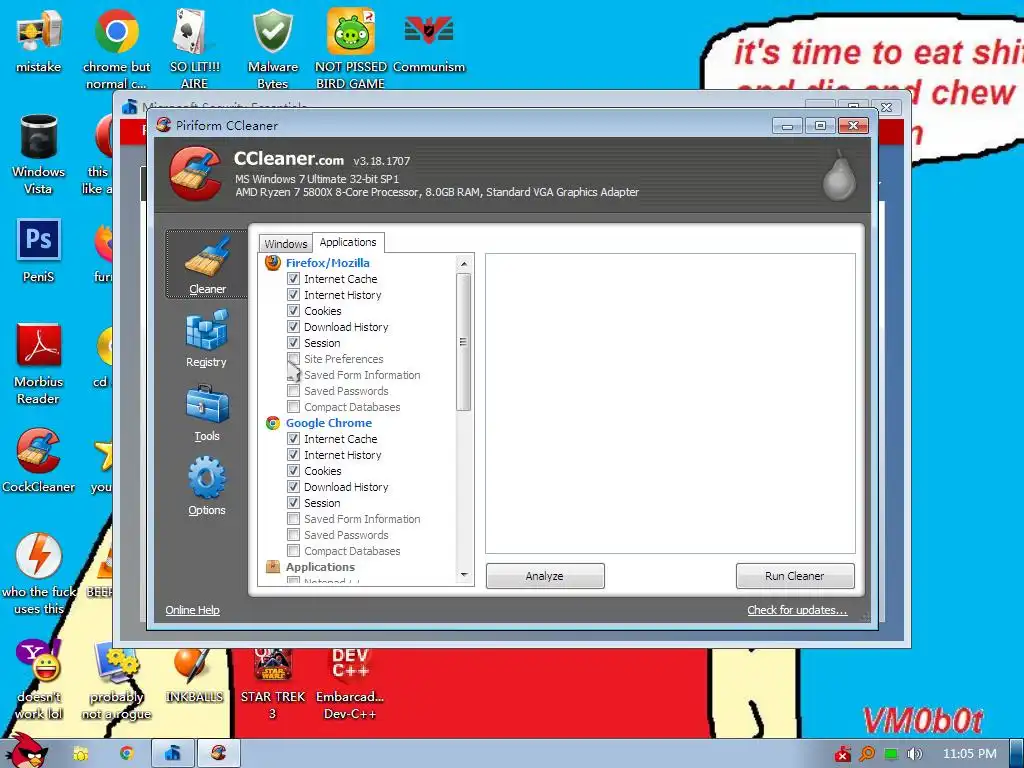Click the red security alert tray icon
Image resolution: width=1024 pixels, height=768 pixels.
point(842,754)
